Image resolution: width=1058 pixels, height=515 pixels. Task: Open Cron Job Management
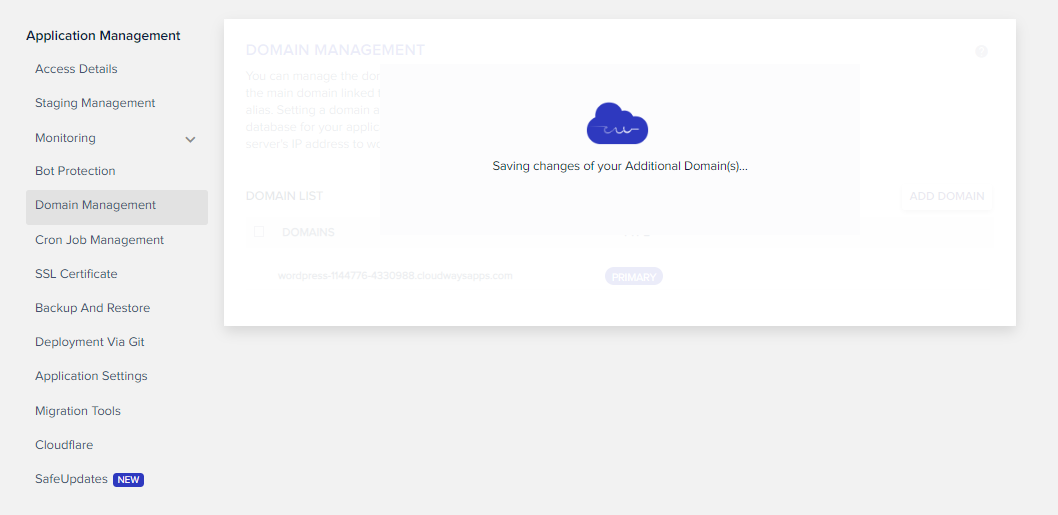(x=99, y=240)
